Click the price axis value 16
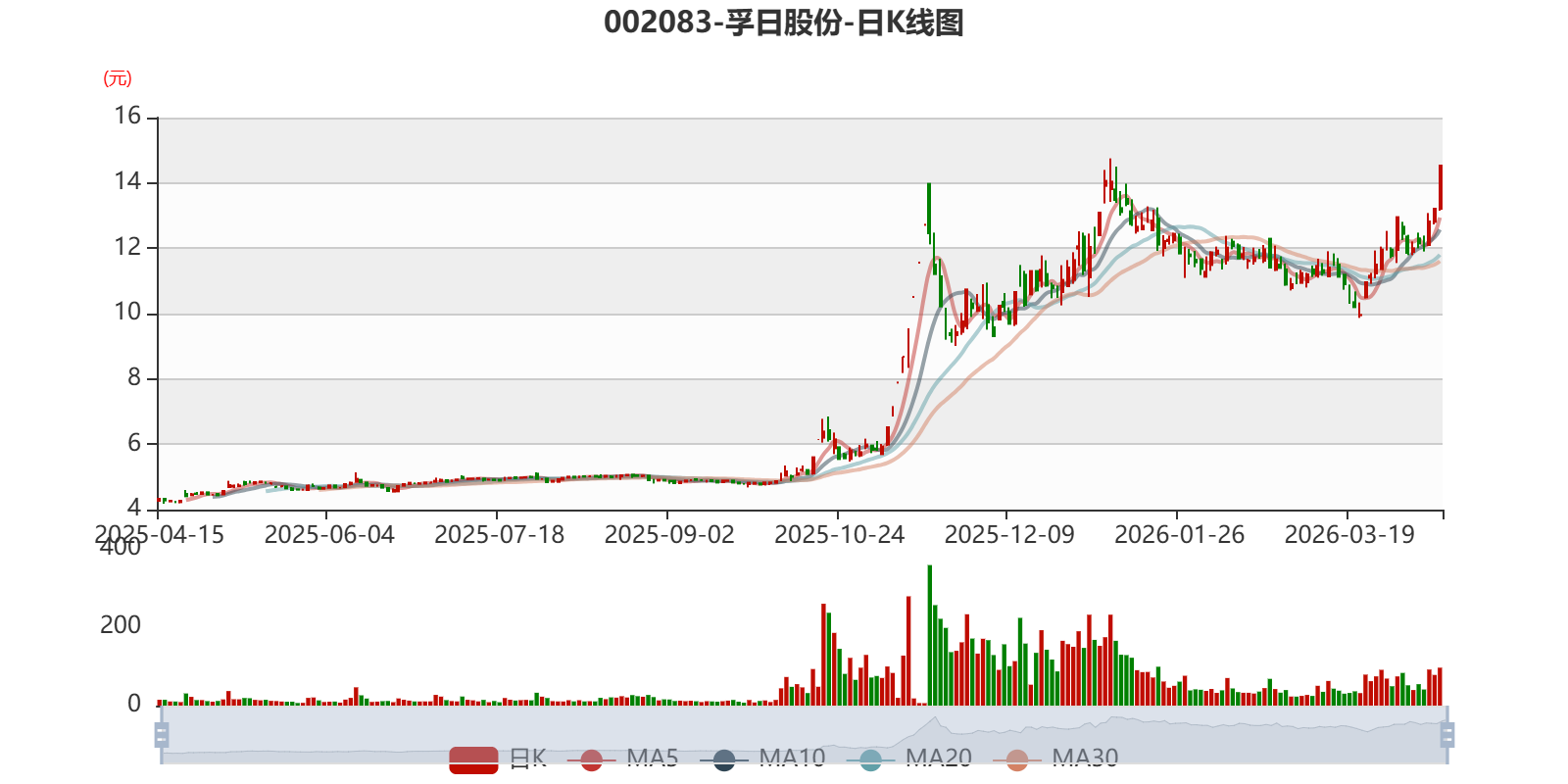The width and height of the screenshot is (1568, 784). [x=127, y=116]
